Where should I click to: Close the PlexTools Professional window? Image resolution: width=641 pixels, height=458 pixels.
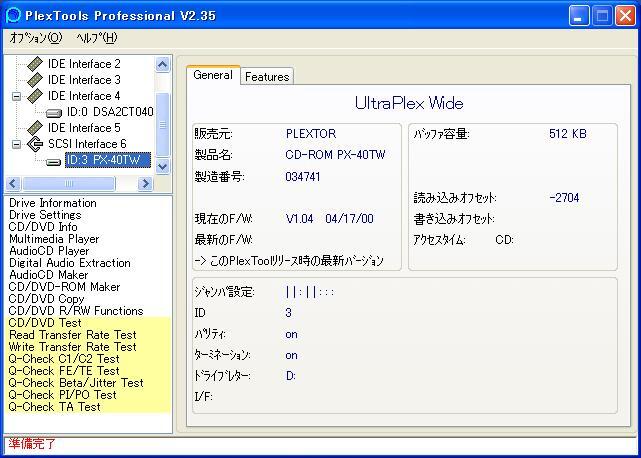point(625,16)
